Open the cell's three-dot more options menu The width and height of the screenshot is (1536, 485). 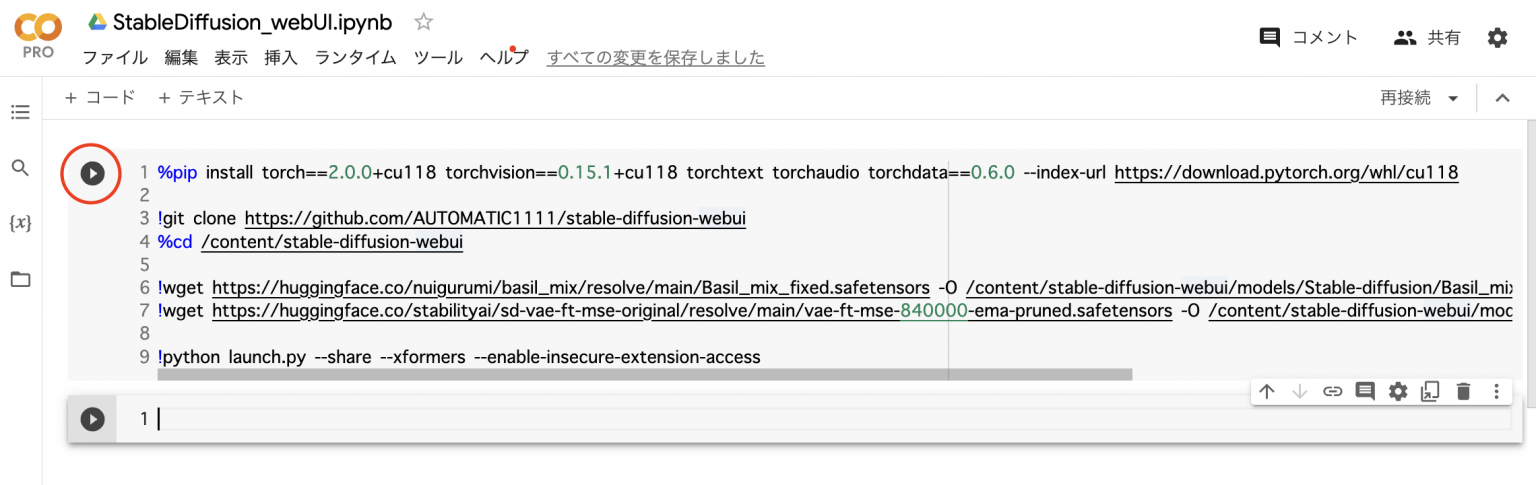point(1496,392)
